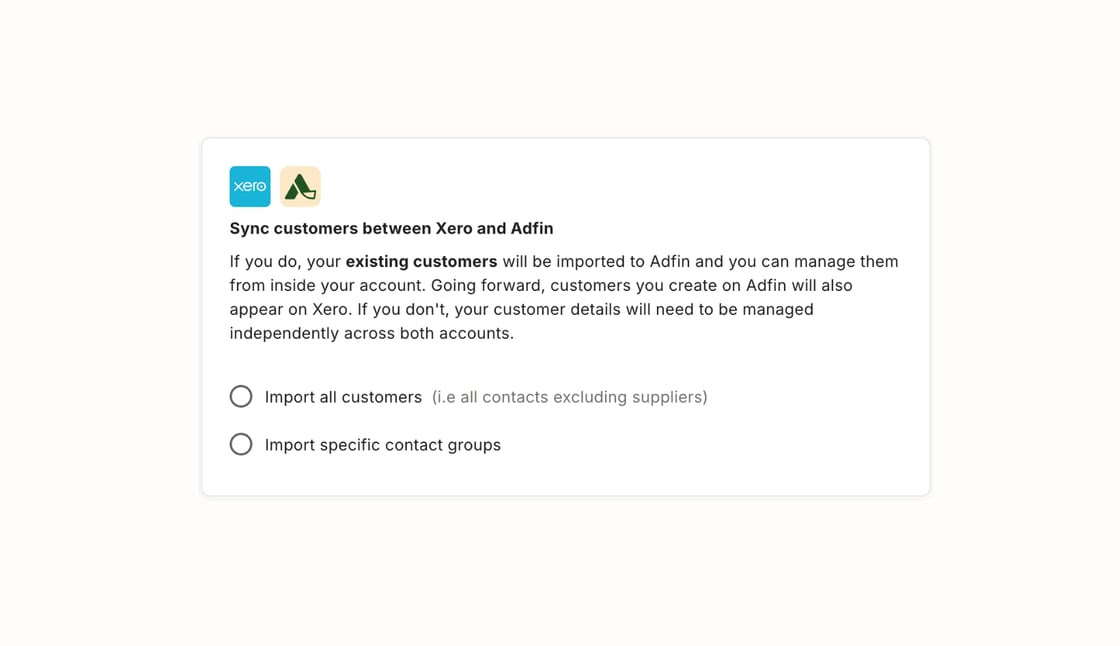Click the 'Import all customers' label text
This screenshot has width=1120, height=646.
point(343,397)
